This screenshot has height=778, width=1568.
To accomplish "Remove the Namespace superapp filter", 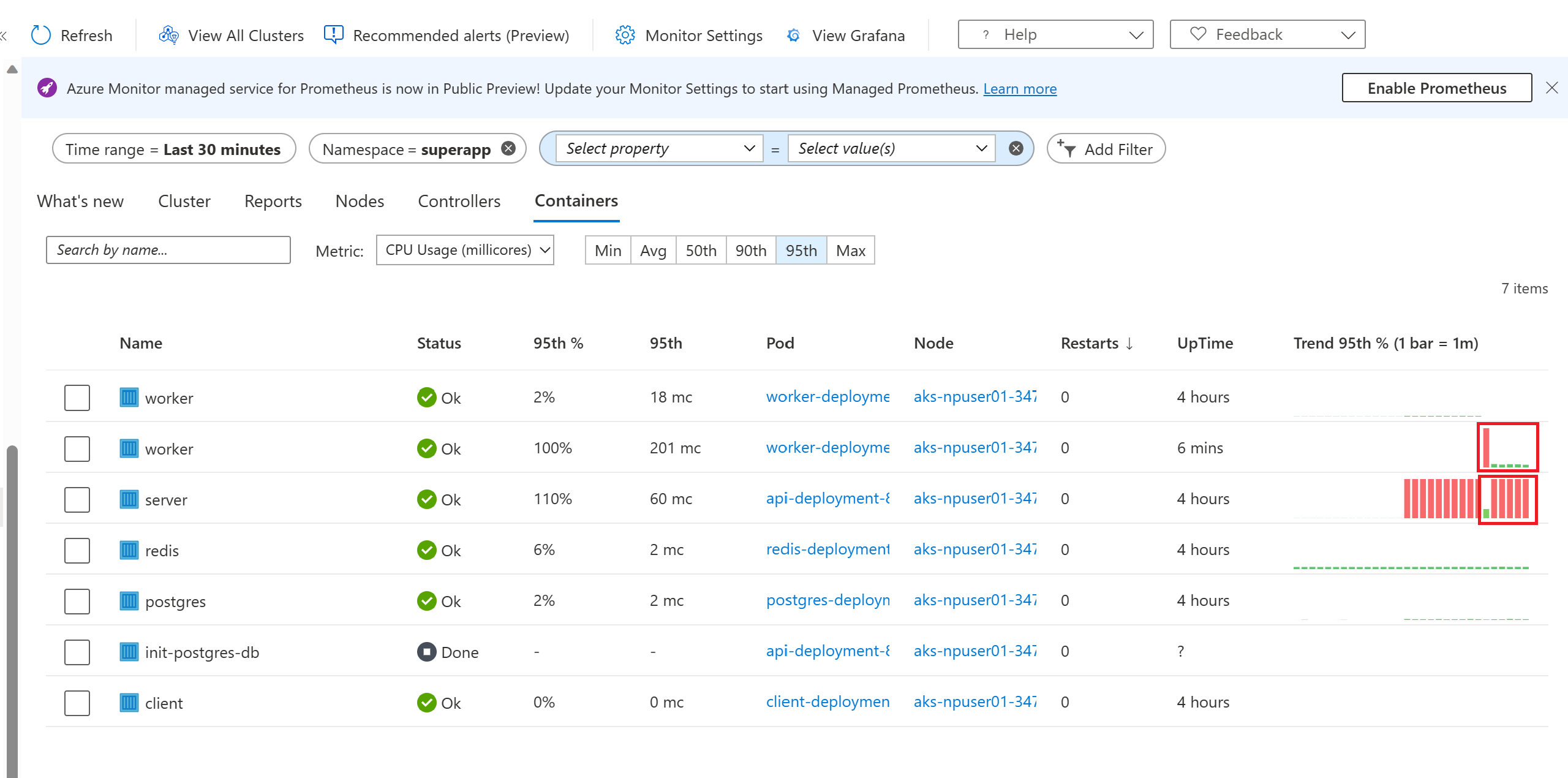I will tap(508, 148).
